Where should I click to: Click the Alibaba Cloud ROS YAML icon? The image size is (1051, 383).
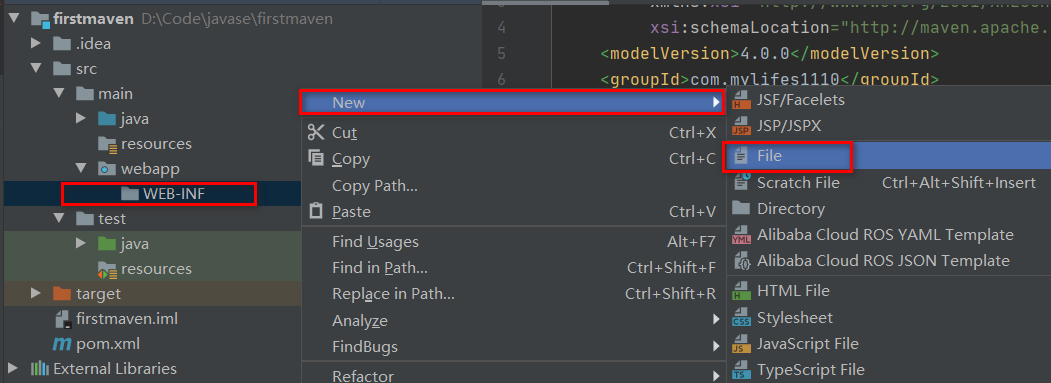coord(741,235)
